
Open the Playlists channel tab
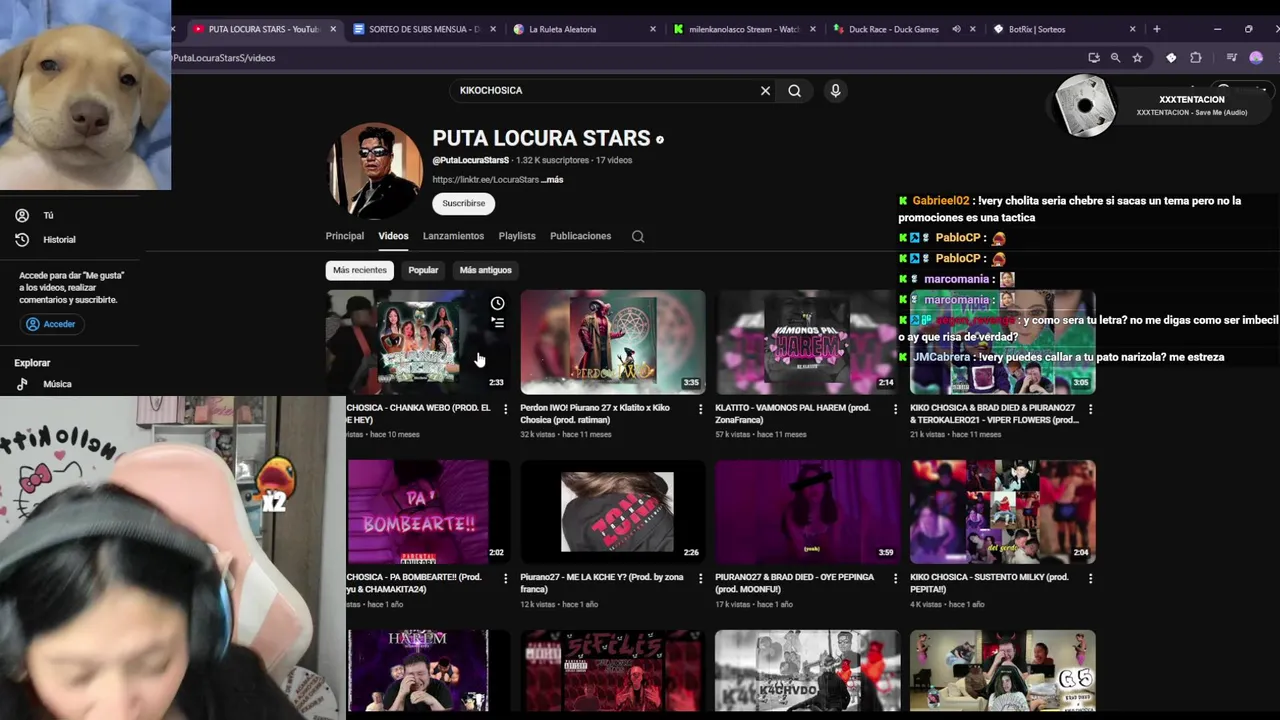[x=517, y=236]
